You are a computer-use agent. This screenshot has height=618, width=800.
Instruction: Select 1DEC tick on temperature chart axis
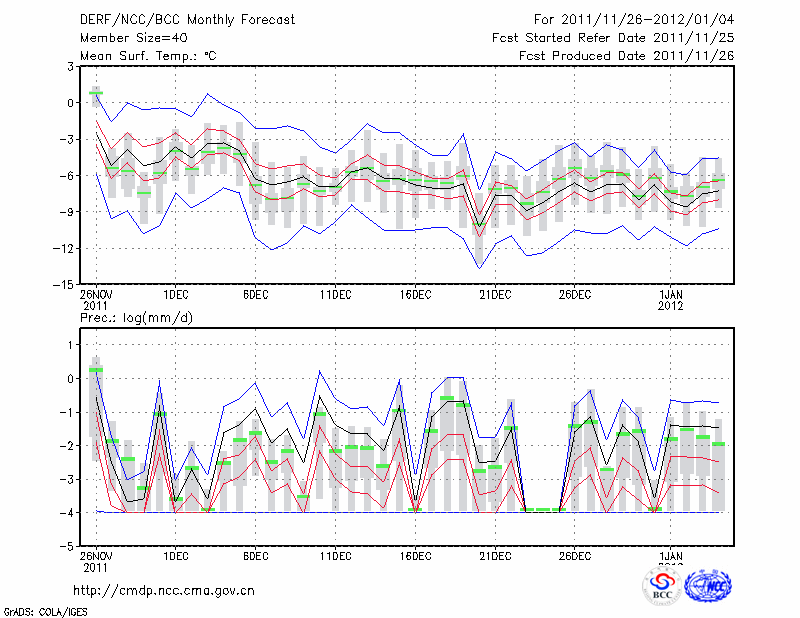(x=176, y=294)
